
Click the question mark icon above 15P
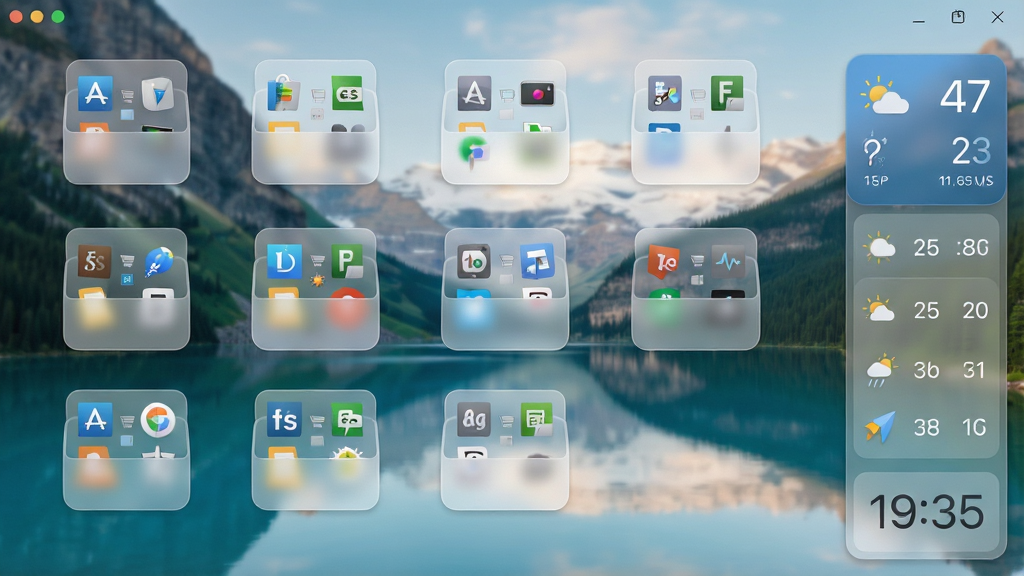[x=874, y=152]
